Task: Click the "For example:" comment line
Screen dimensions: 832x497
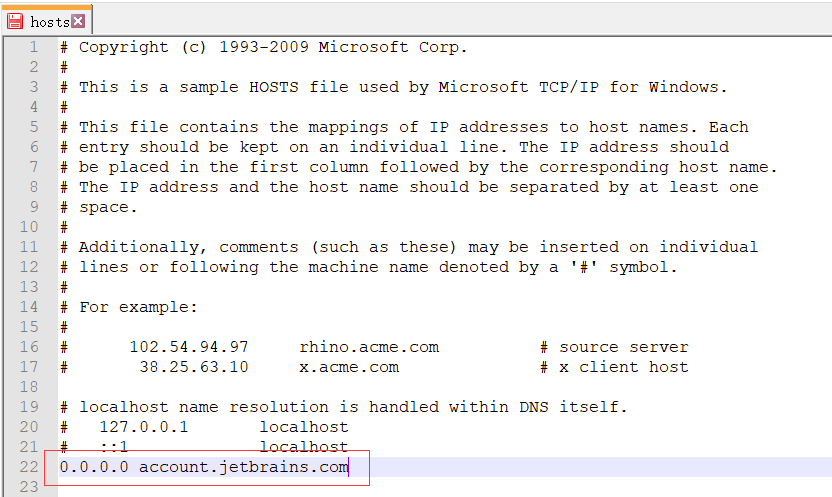Action: click(x=139, y=307)
